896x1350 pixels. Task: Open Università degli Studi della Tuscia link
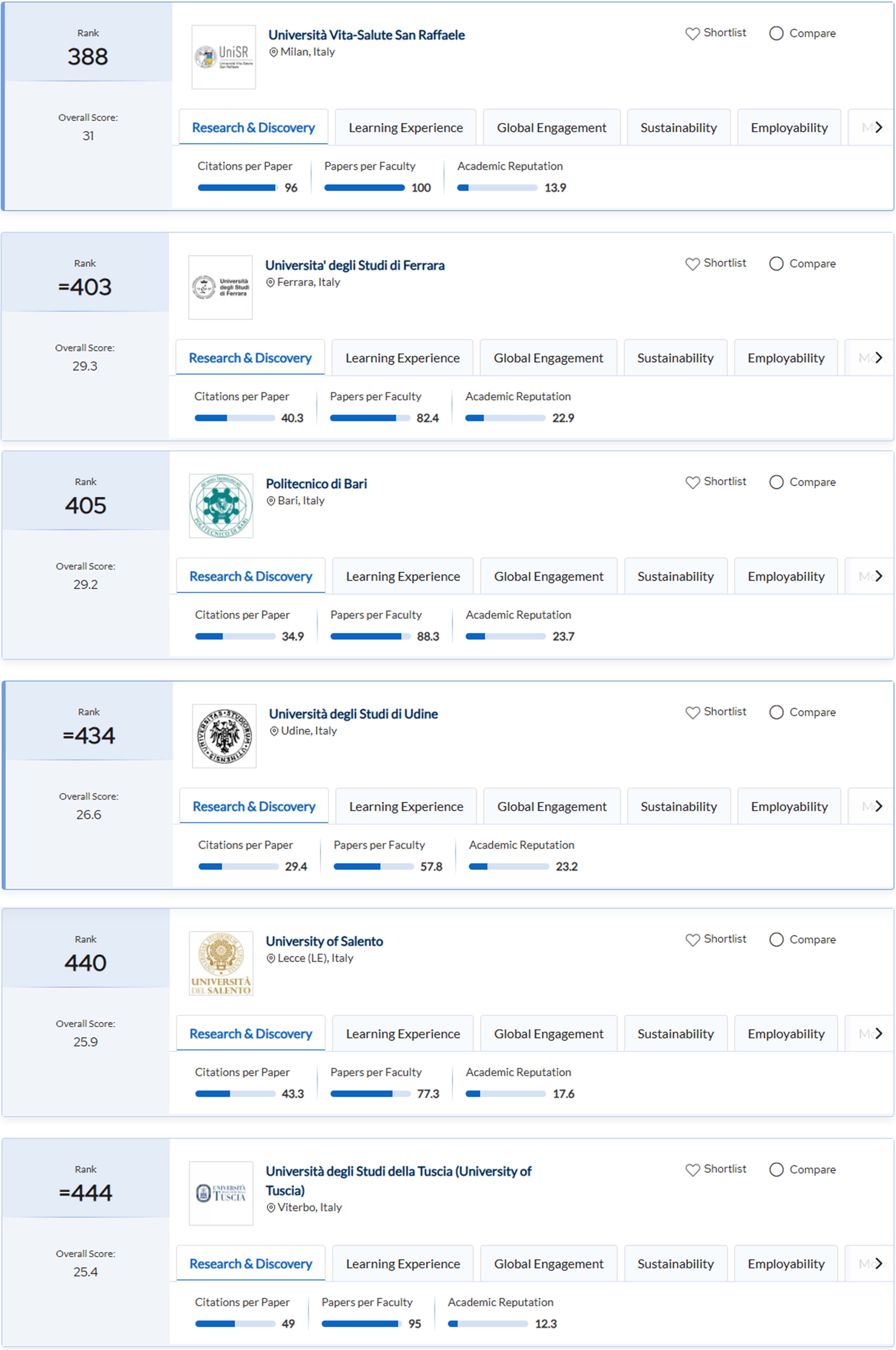pos(398,1171)
